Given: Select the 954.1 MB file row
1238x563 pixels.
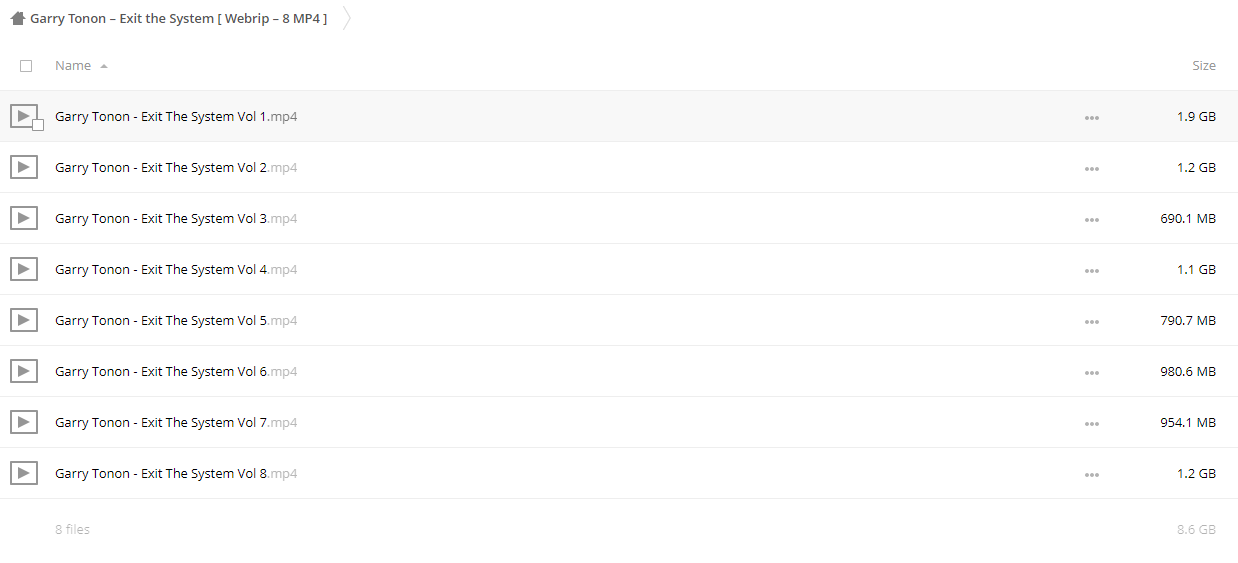Looking at the screenshot, I should click(x=619, y=422).
